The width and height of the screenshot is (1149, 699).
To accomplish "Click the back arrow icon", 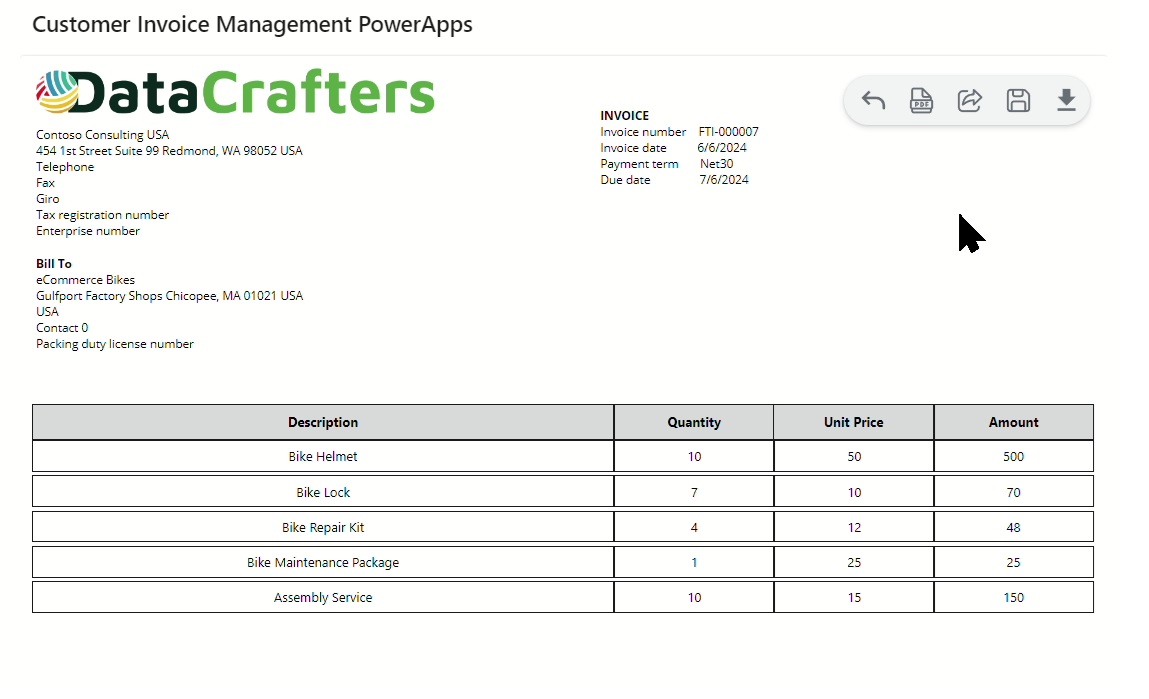I will [873, 100].
